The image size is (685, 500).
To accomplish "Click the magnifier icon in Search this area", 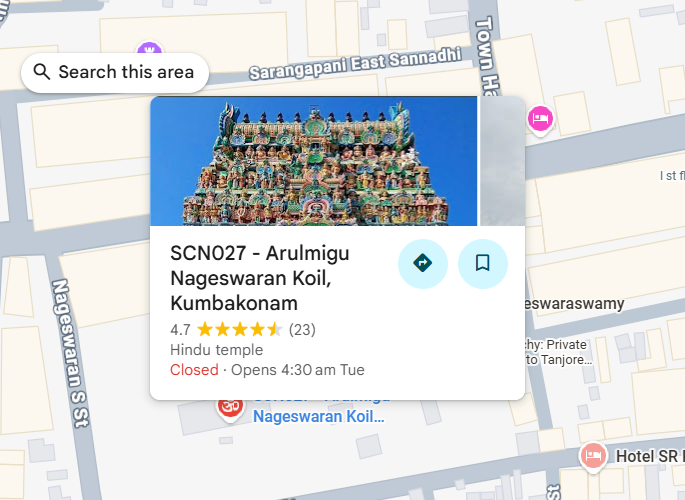I will tap(42, 72).
